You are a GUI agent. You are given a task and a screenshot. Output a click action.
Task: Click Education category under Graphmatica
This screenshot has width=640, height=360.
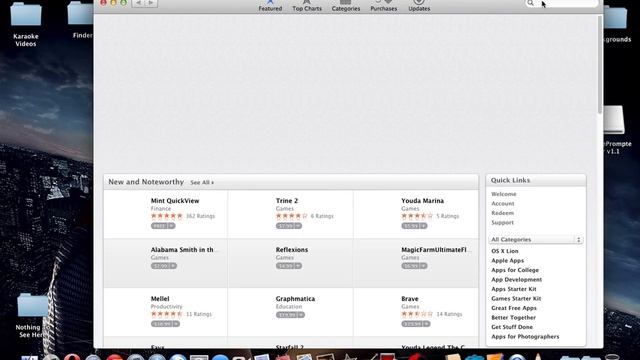pyautogui.click(x=289, y=307)
